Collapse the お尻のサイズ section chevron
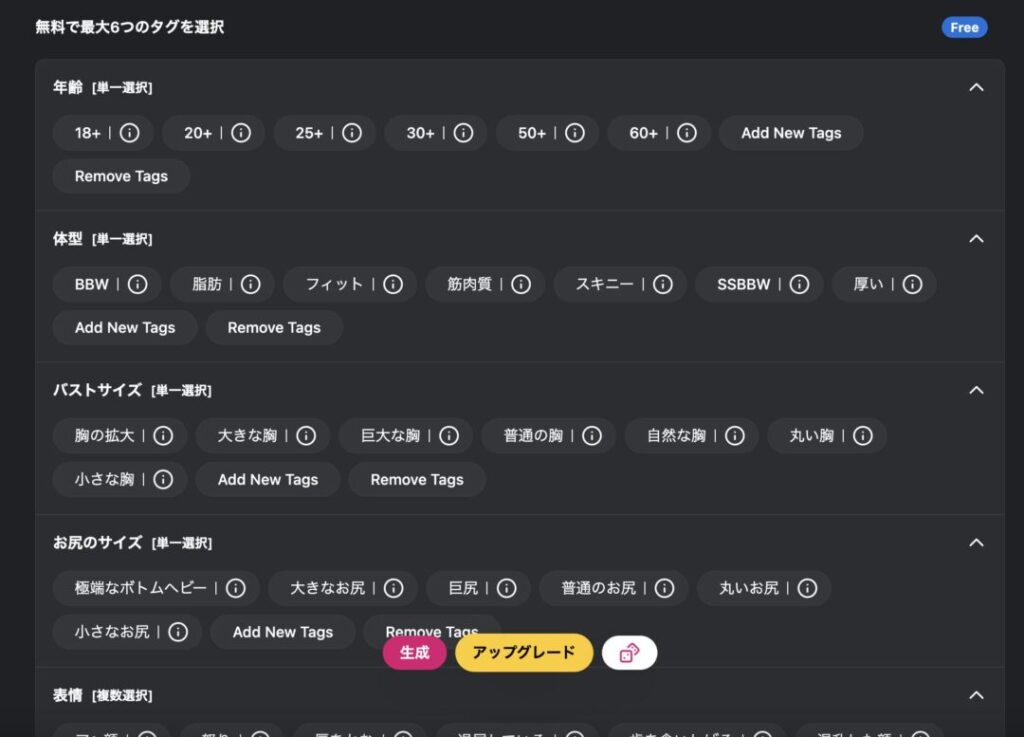Screen dimensions: 1024x737 [976, 542]
